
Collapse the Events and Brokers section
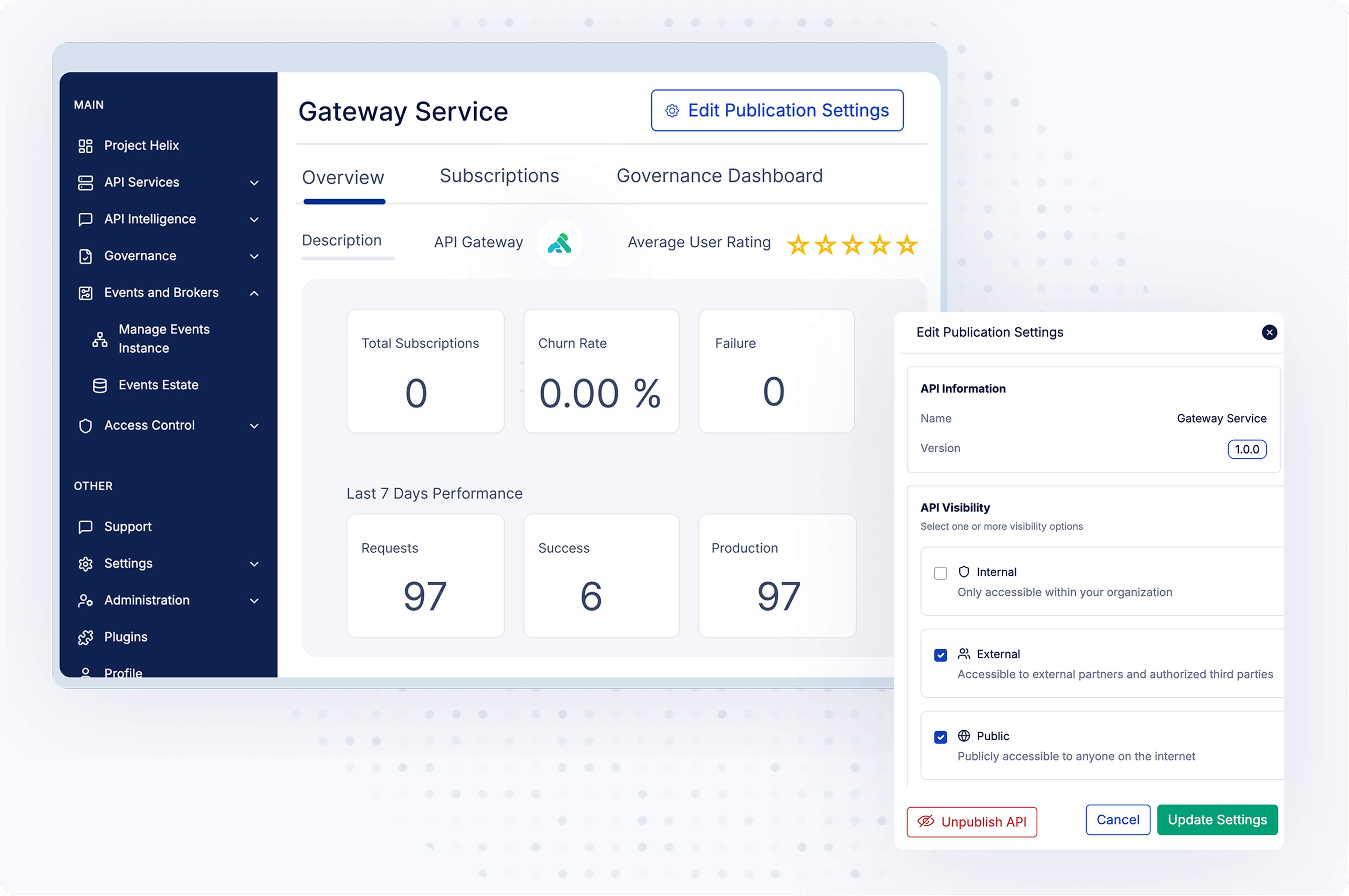(x=254, y=293)
